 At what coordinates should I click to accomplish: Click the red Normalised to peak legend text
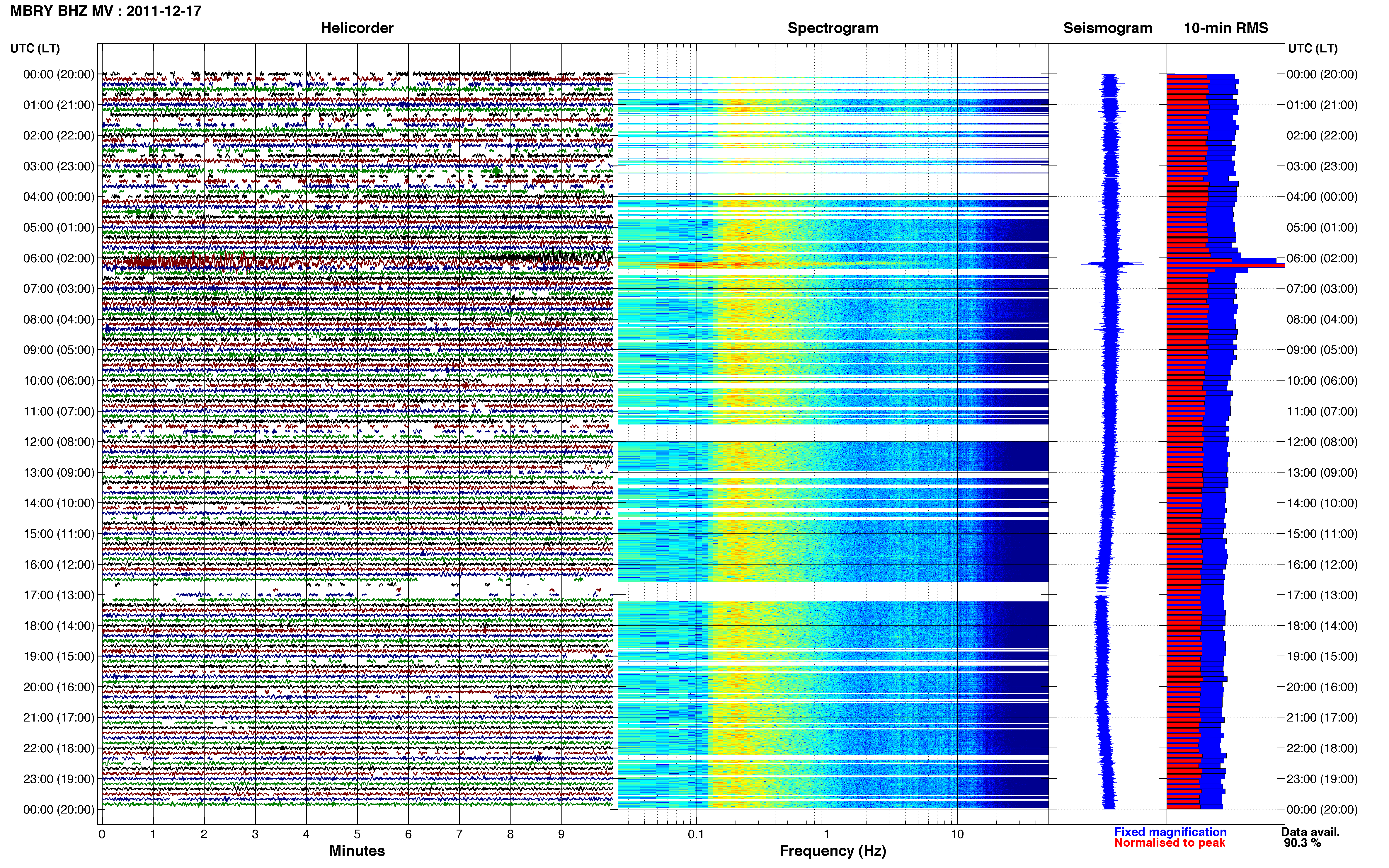click(x=1170, y=843)
